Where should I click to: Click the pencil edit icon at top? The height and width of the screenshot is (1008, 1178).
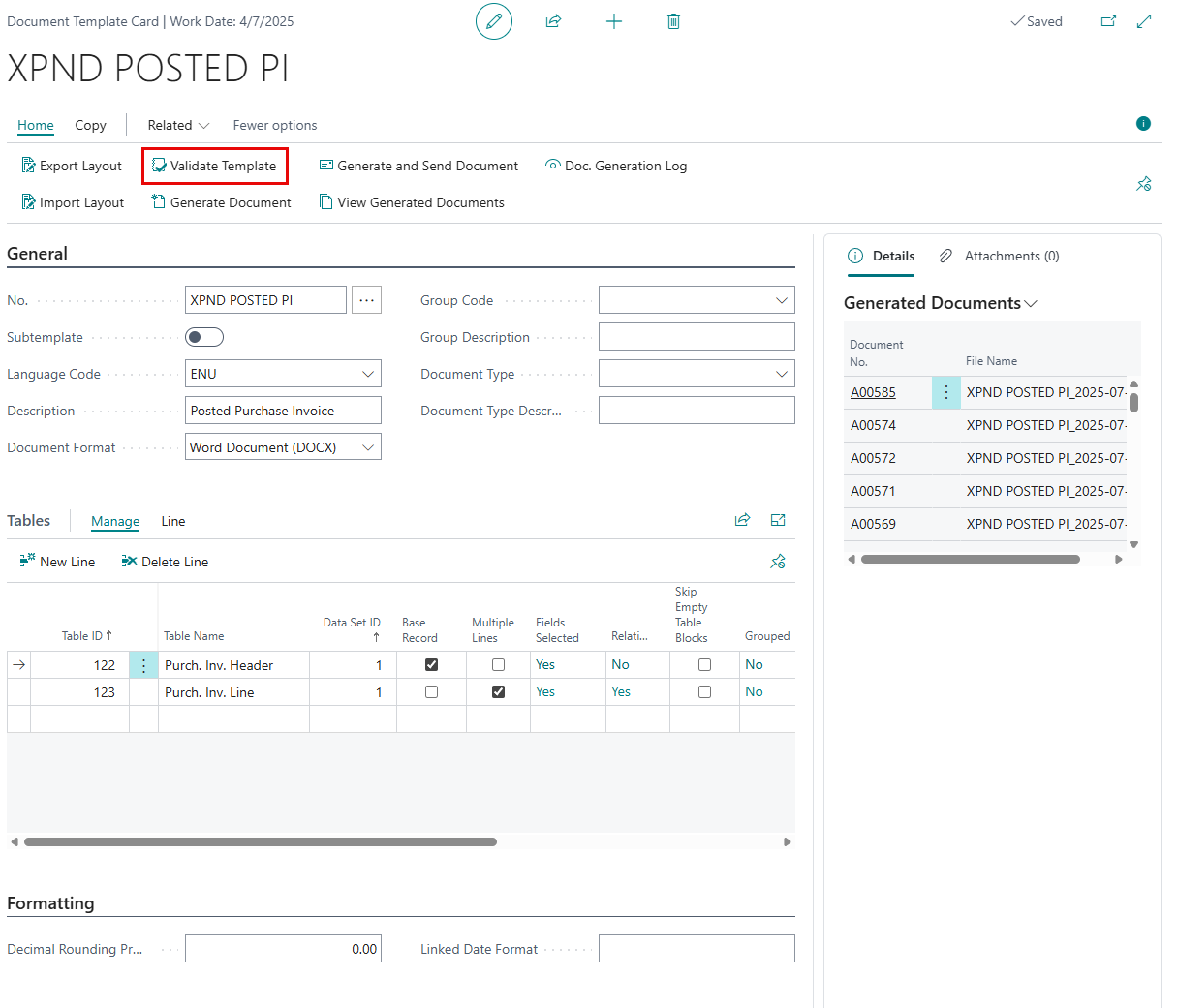(494, 21)
